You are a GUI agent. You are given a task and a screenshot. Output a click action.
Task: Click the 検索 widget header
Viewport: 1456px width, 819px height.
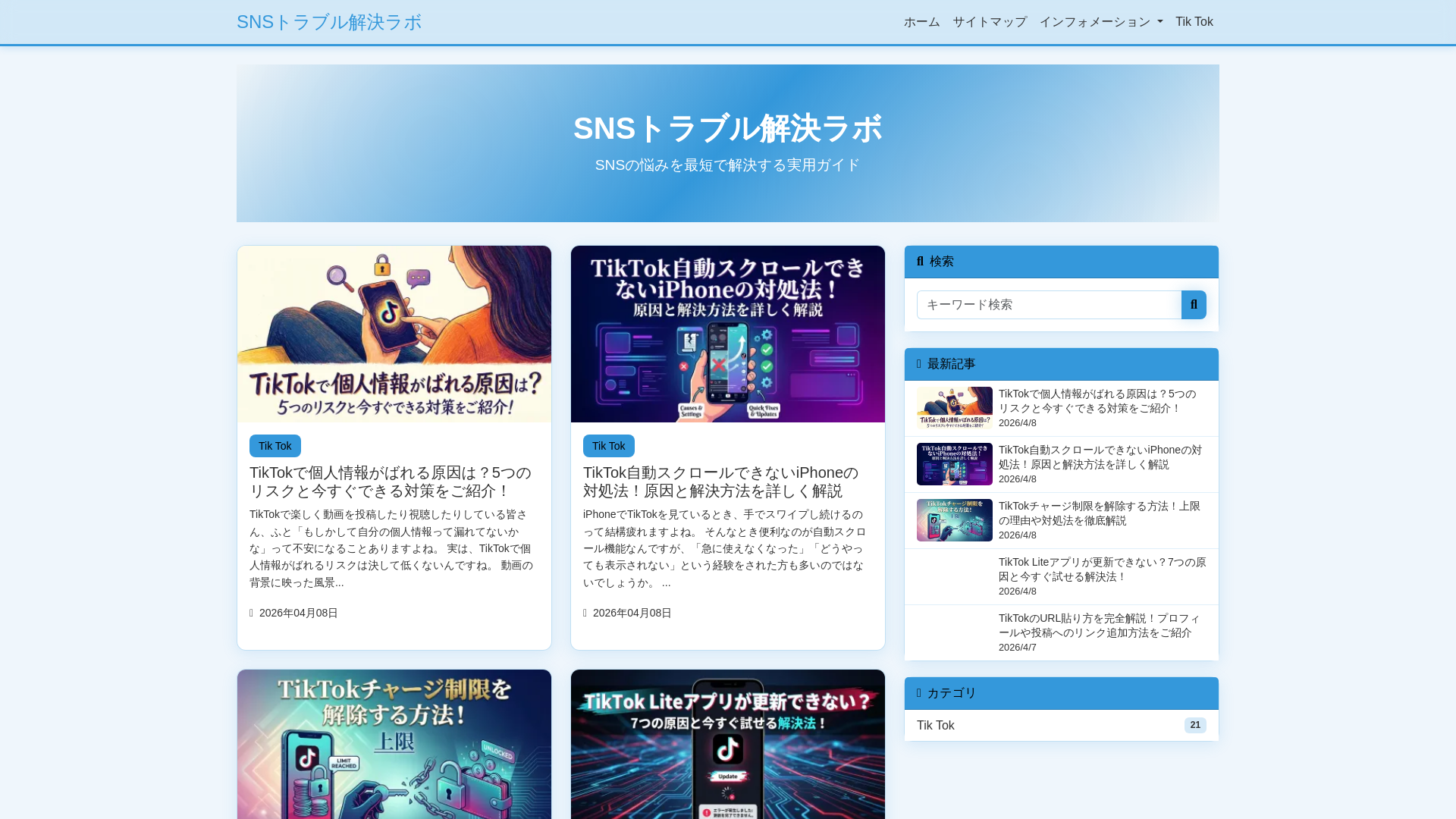coord(1062,262)
